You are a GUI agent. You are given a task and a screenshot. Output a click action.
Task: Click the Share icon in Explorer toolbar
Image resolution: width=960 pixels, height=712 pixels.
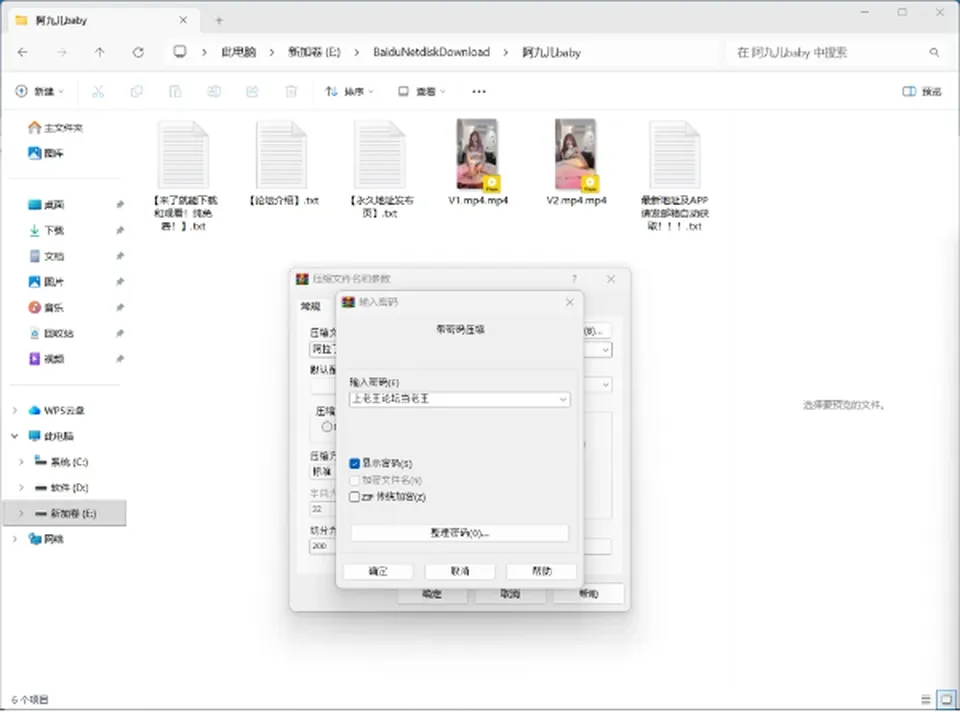(252, 92)
